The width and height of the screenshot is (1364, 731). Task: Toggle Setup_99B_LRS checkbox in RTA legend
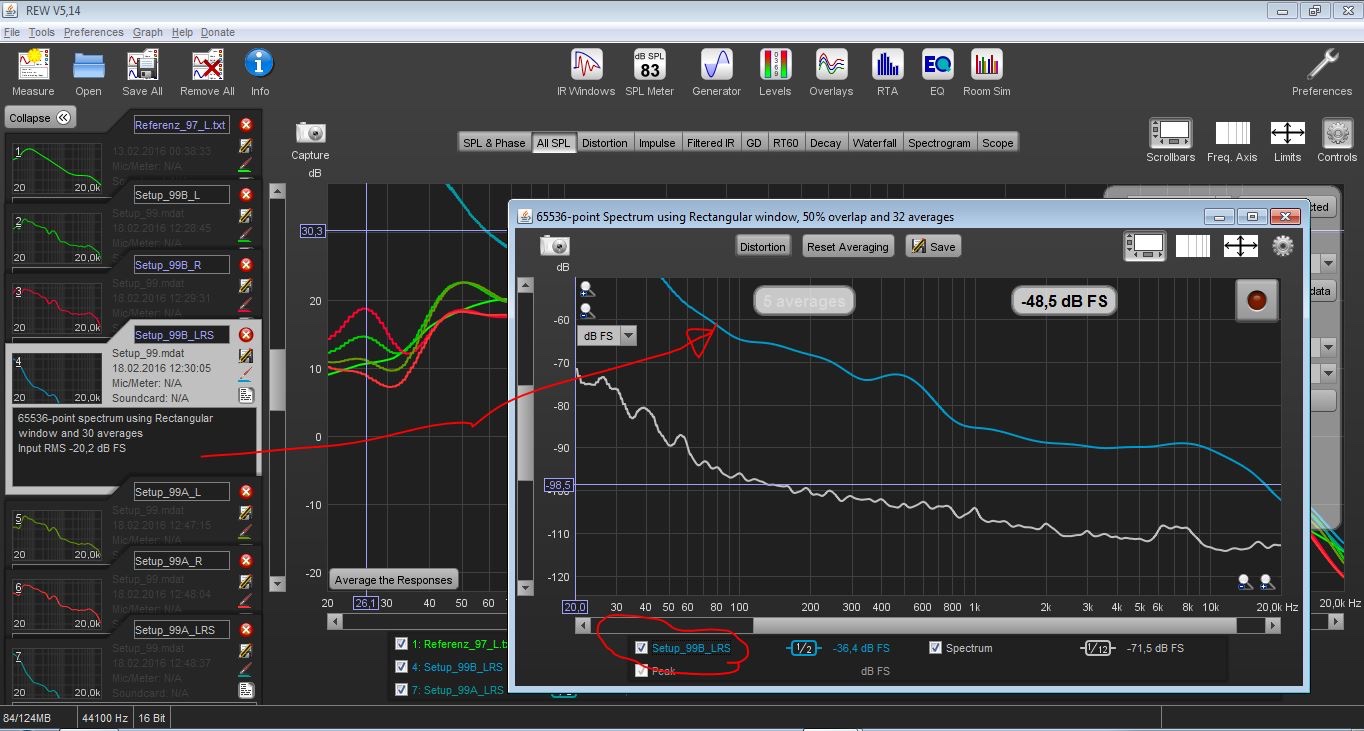(642, 648)
